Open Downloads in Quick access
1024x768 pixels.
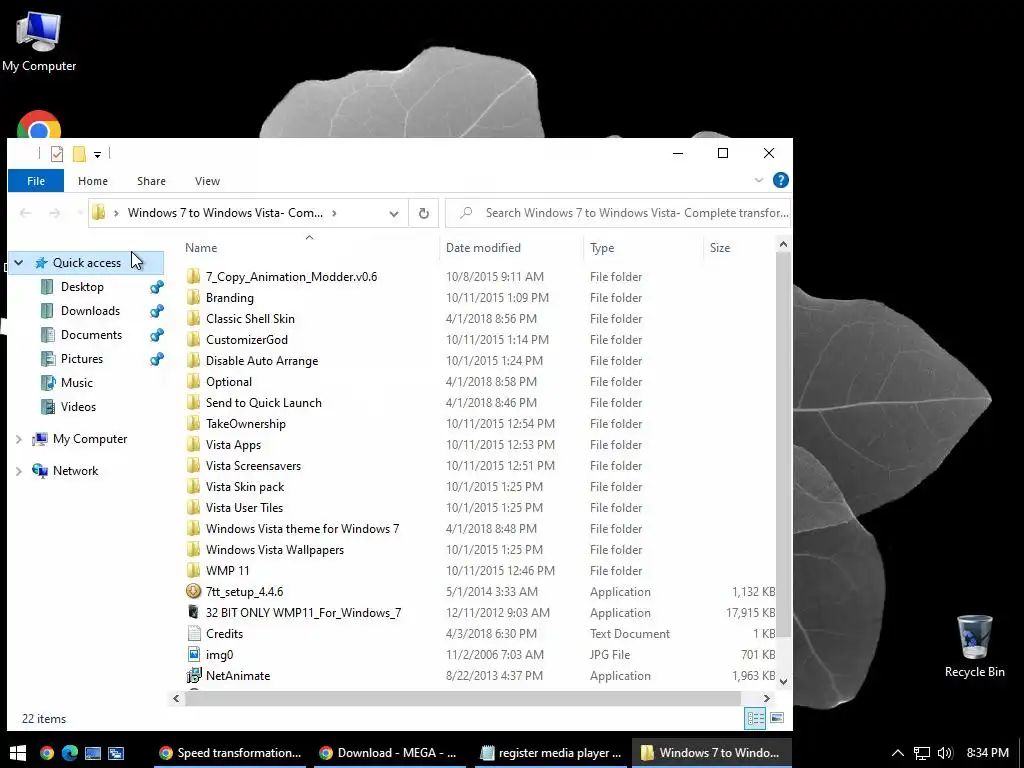click(90, 311)
